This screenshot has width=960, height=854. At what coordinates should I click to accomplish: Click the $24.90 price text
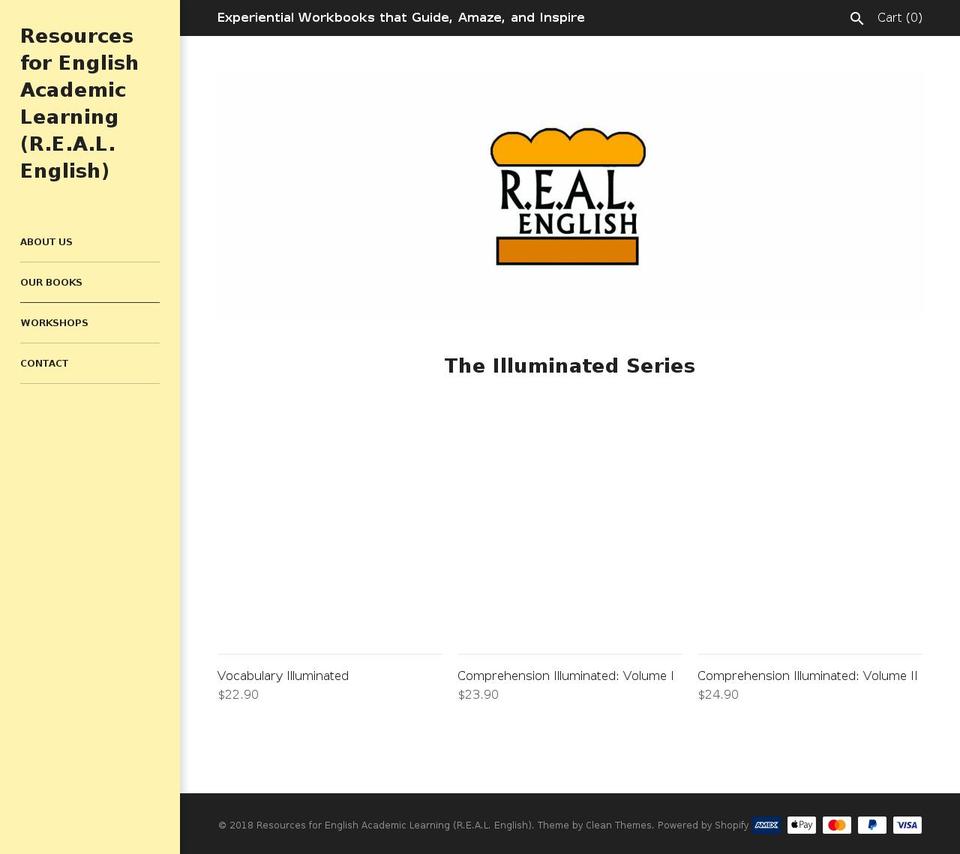[x=718, y=695]
